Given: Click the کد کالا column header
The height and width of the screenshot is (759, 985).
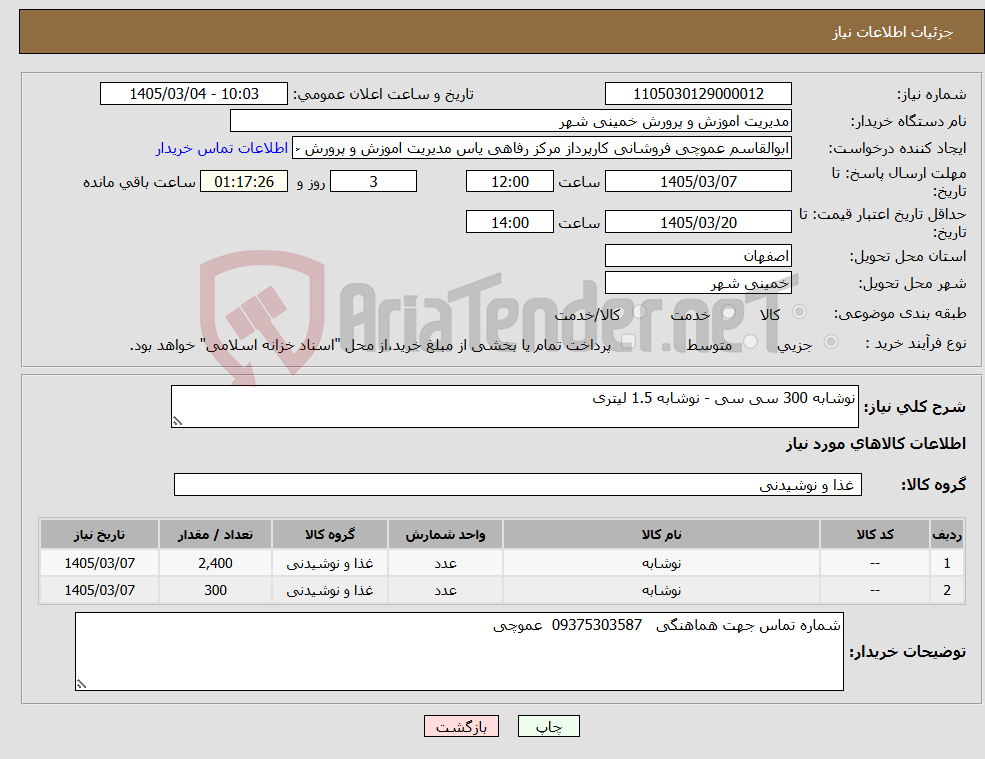Looking at the screenshot, I should point(874,535).
